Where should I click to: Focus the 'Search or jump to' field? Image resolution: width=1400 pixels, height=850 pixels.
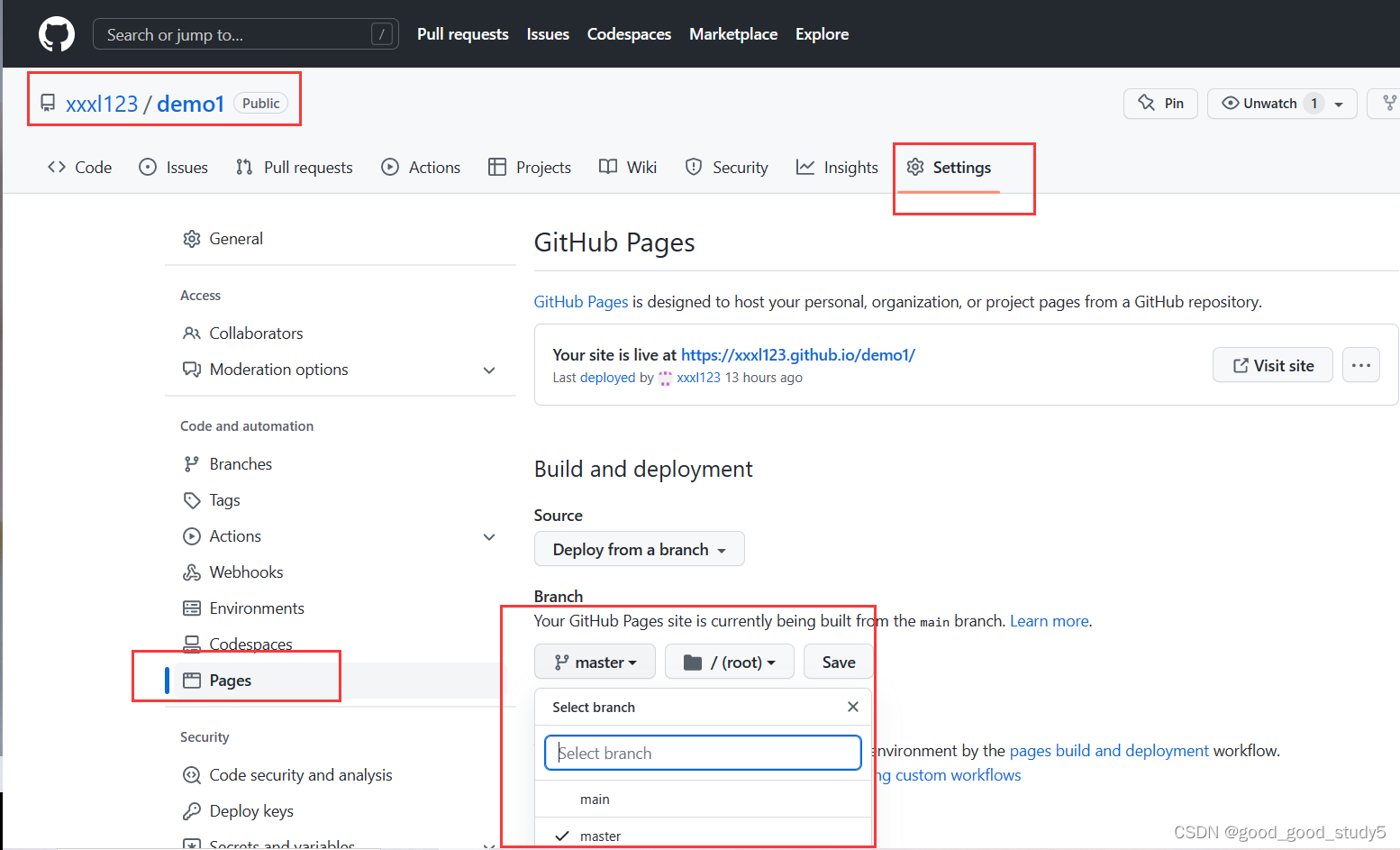click(245, 34)
